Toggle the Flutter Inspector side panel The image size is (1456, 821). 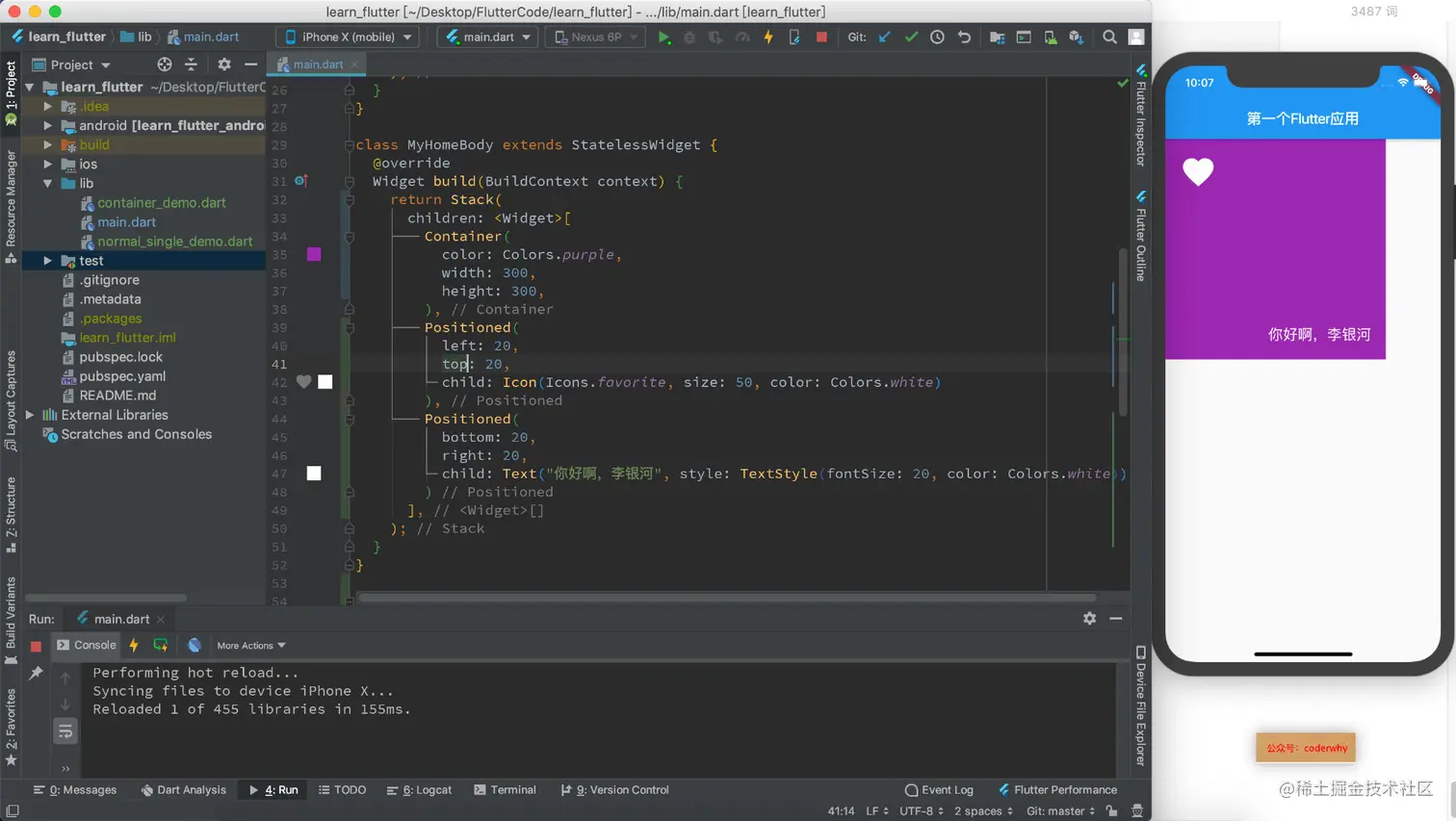1141,115
